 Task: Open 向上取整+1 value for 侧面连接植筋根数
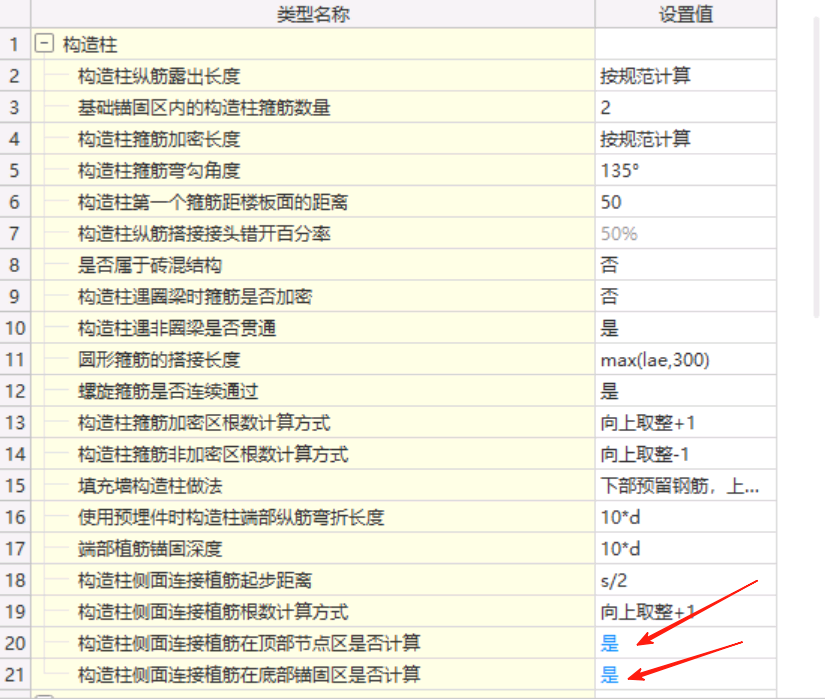(x=686, y=612)
